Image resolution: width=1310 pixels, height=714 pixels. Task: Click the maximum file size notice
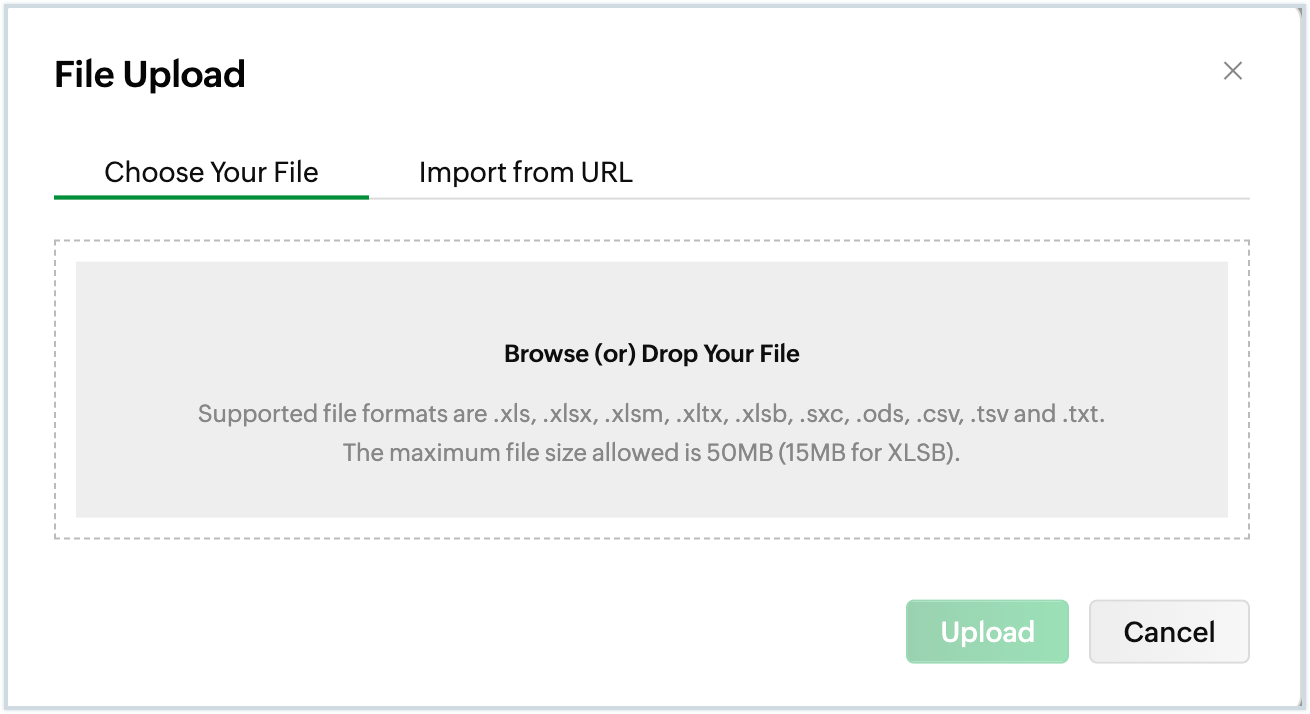(x=651, y=452)
